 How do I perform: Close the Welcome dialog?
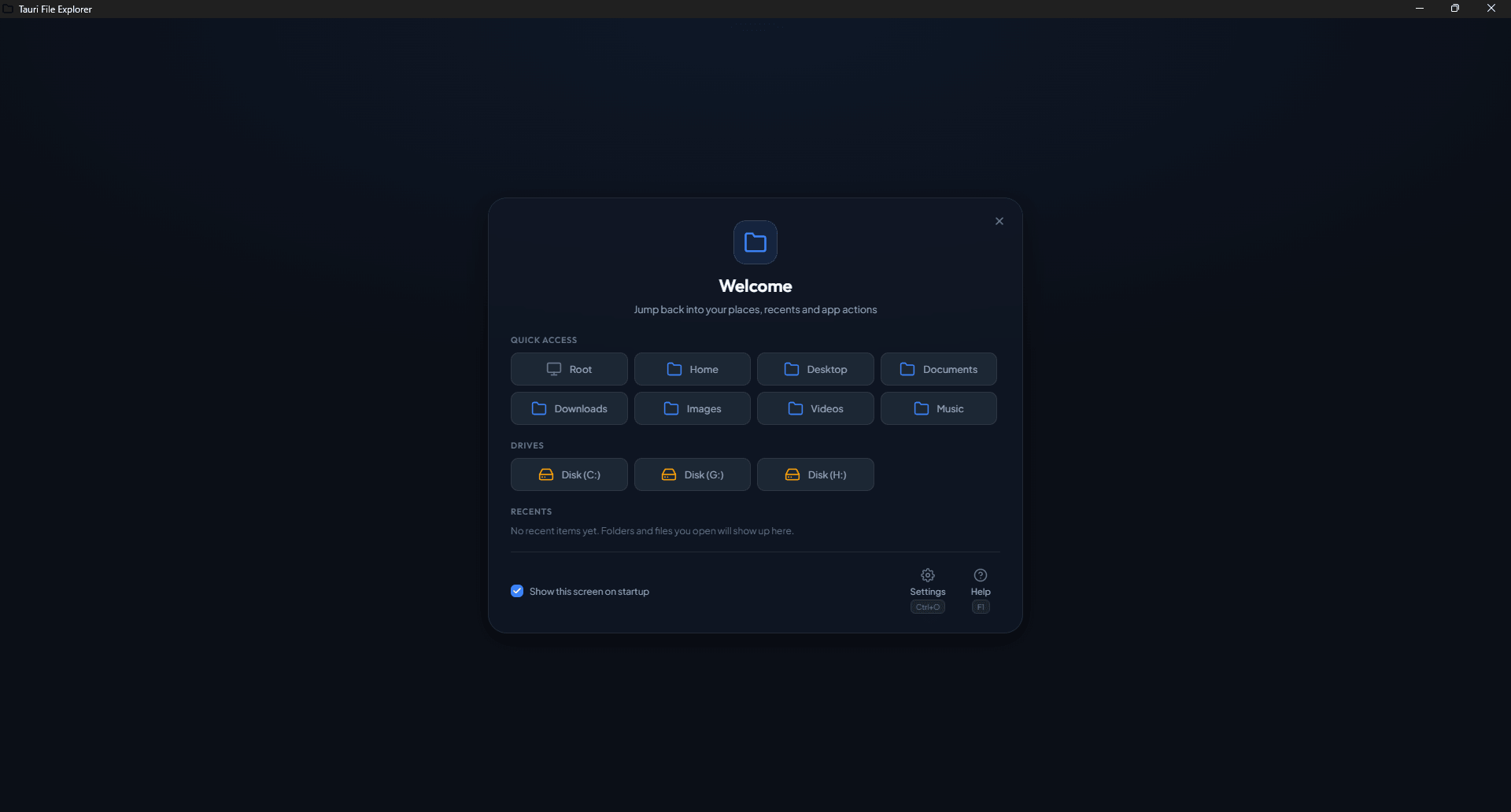999,221
